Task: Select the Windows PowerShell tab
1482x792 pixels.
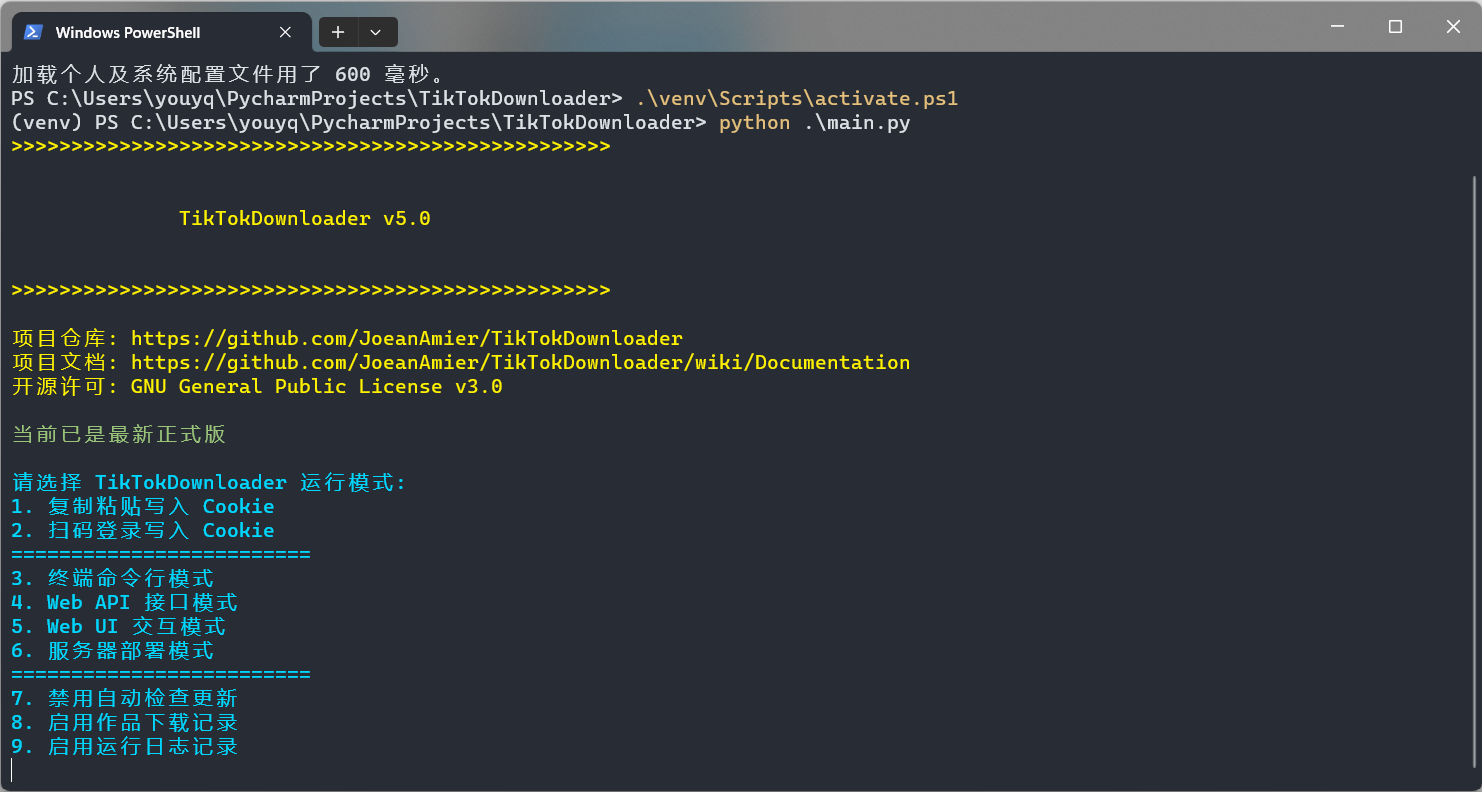Action: pos(160,32)
